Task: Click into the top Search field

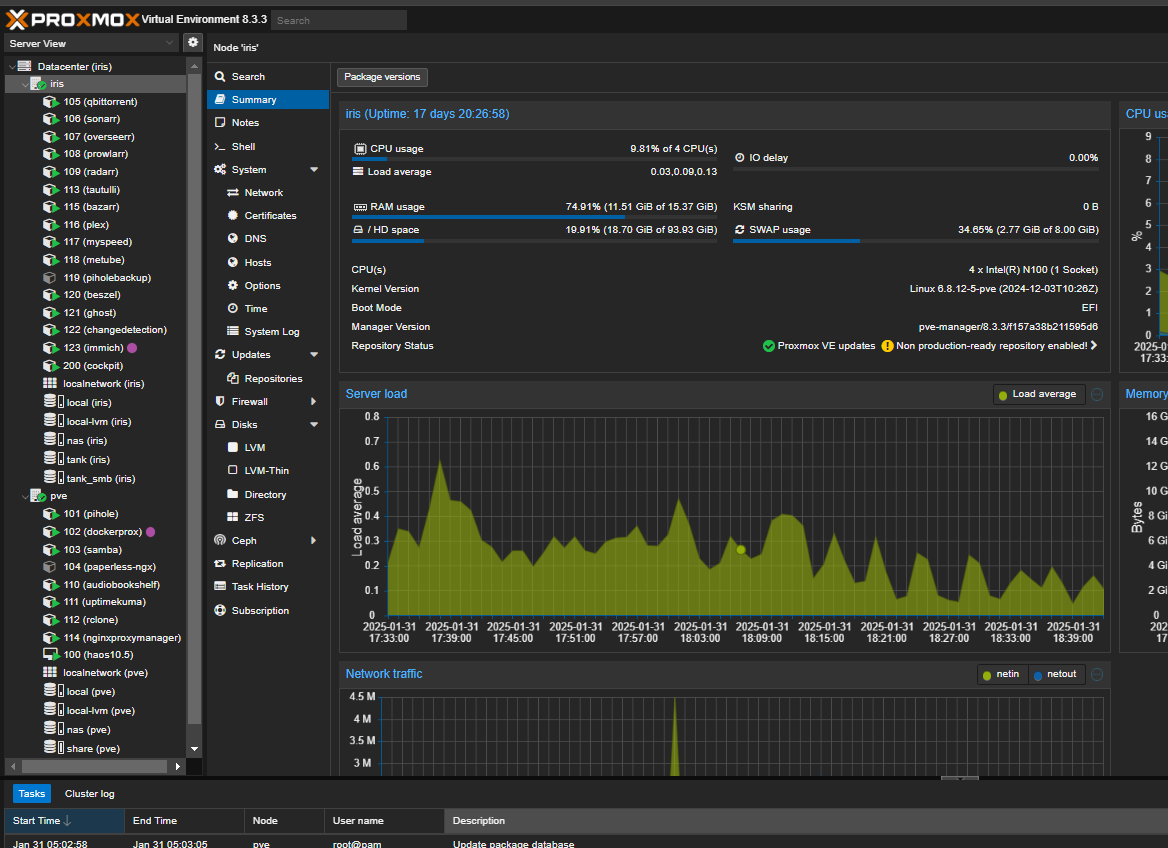Action: [339, 20]
